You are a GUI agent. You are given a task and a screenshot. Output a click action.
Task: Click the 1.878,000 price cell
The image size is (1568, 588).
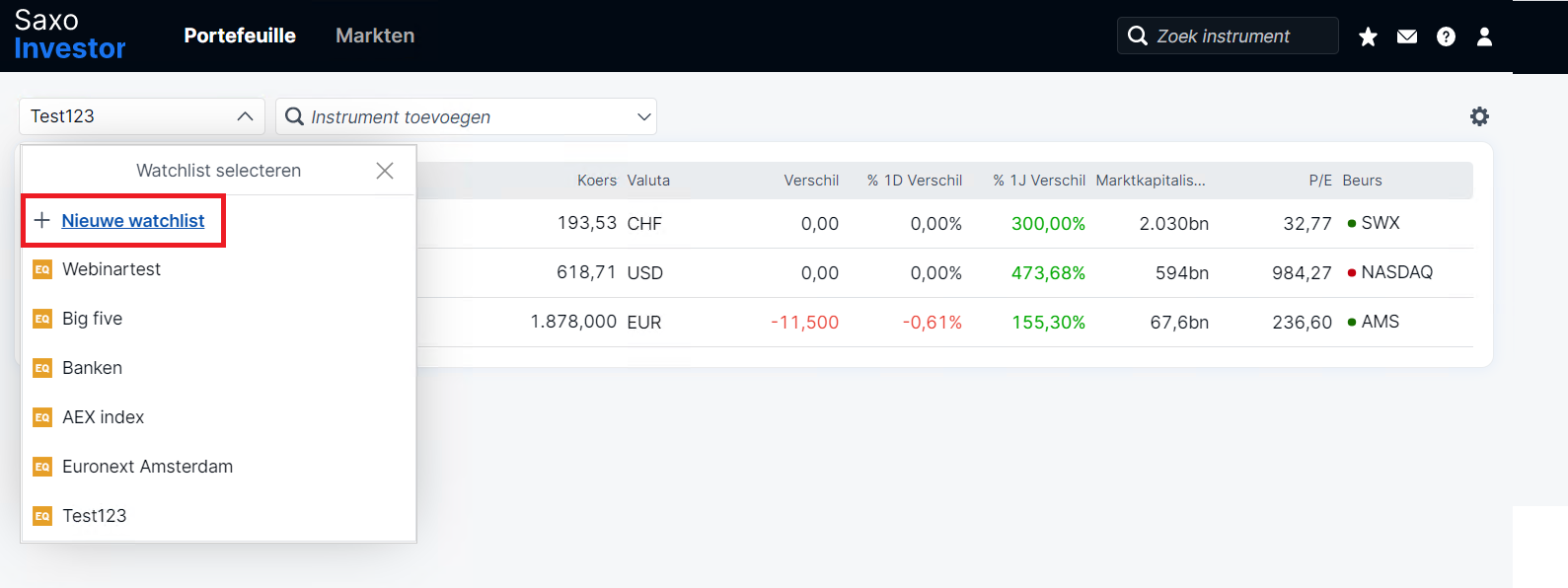pyautogui.click(x=573, y=322)
